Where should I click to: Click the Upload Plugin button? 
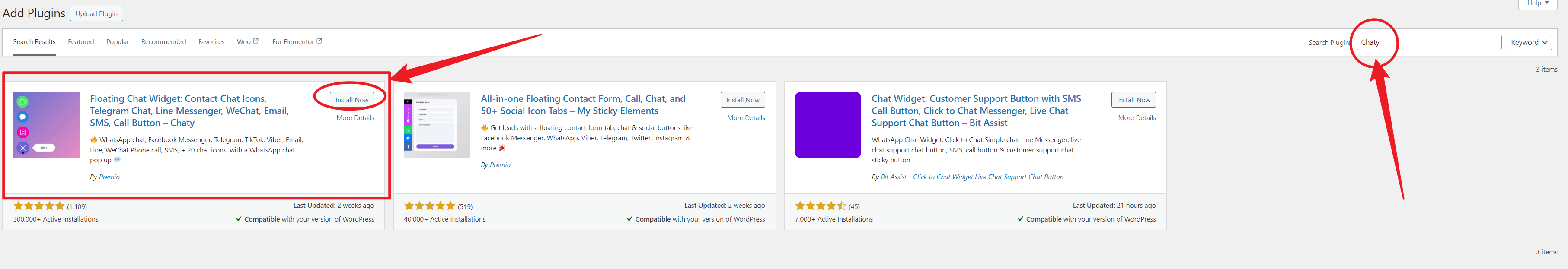point(96,13)
